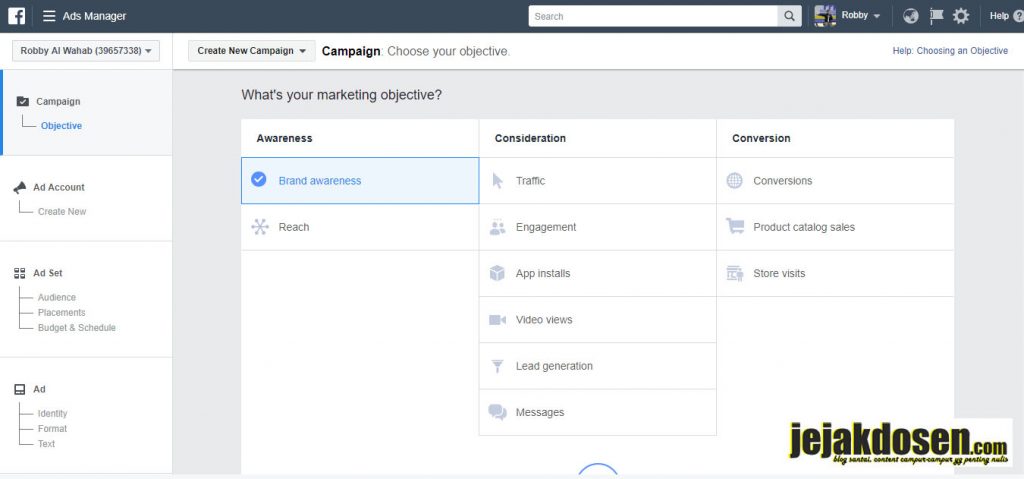Open the Text step under Ad
Screen dimensions: 1024x479
[x=46, y=444]
